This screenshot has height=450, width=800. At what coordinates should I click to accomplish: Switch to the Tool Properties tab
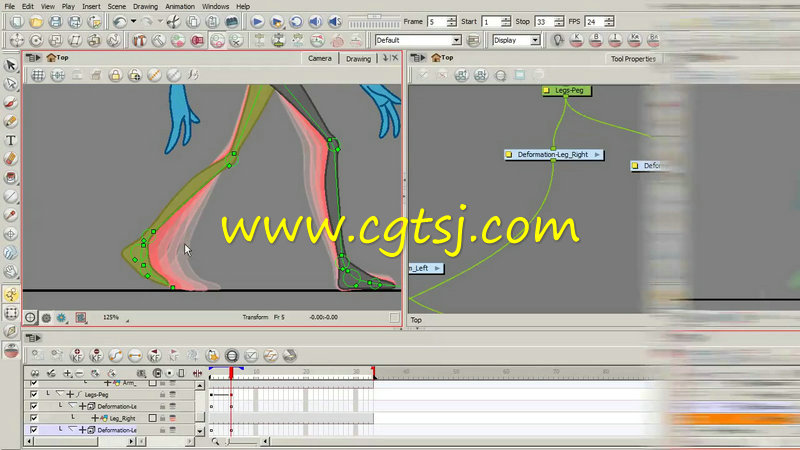(633, 59)
